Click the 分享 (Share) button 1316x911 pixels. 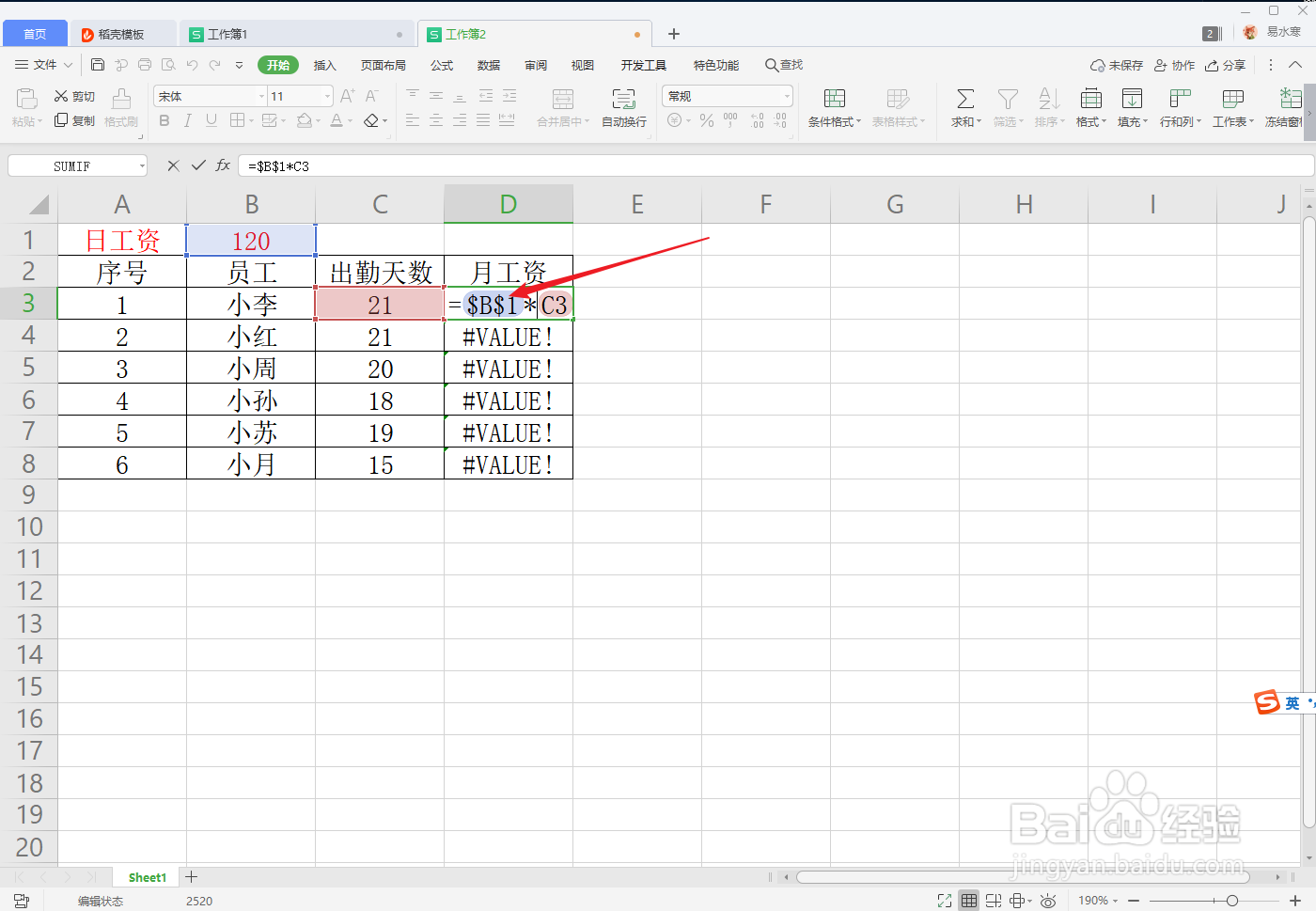1226,65
